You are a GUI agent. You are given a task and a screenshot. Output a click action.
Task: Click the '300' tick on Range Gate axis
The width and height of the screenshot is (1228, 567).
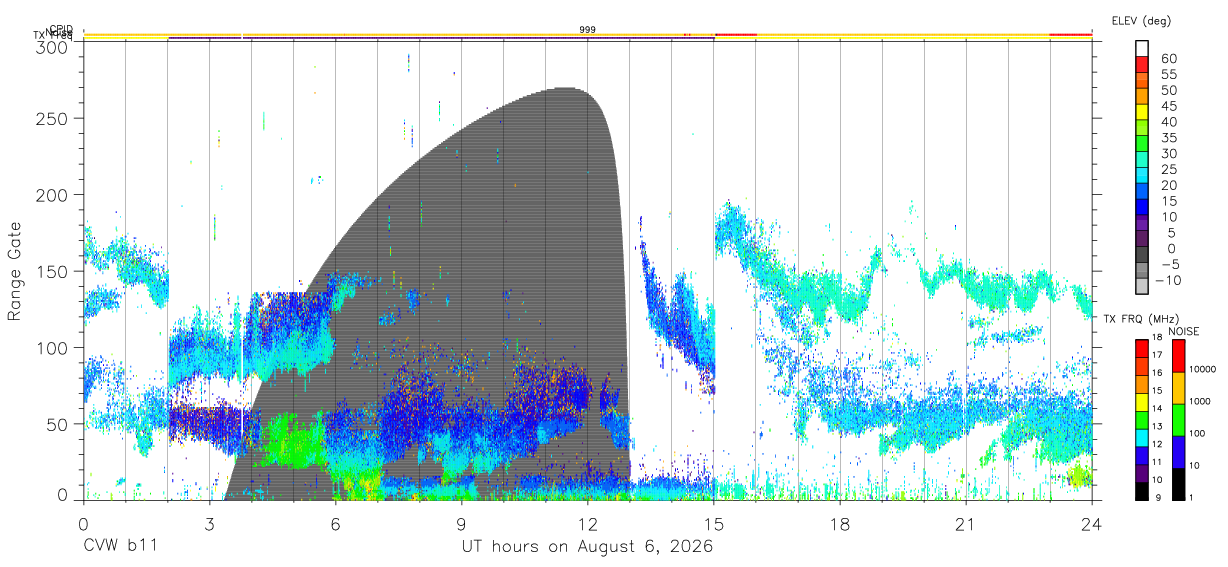pyautogui.click(x=50, y=46)
